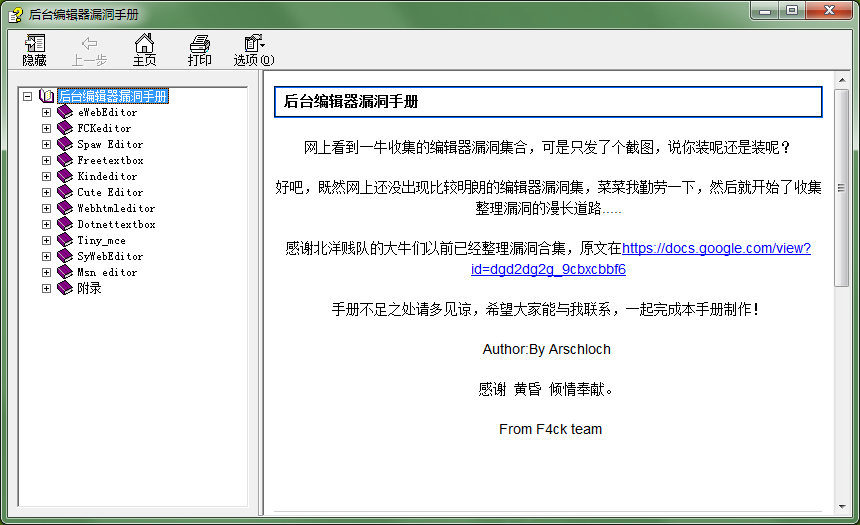The width and height of the screenshot is (860, 525).
Task: Click the Print (打印) toolbar icon
Action: (199, 43)
